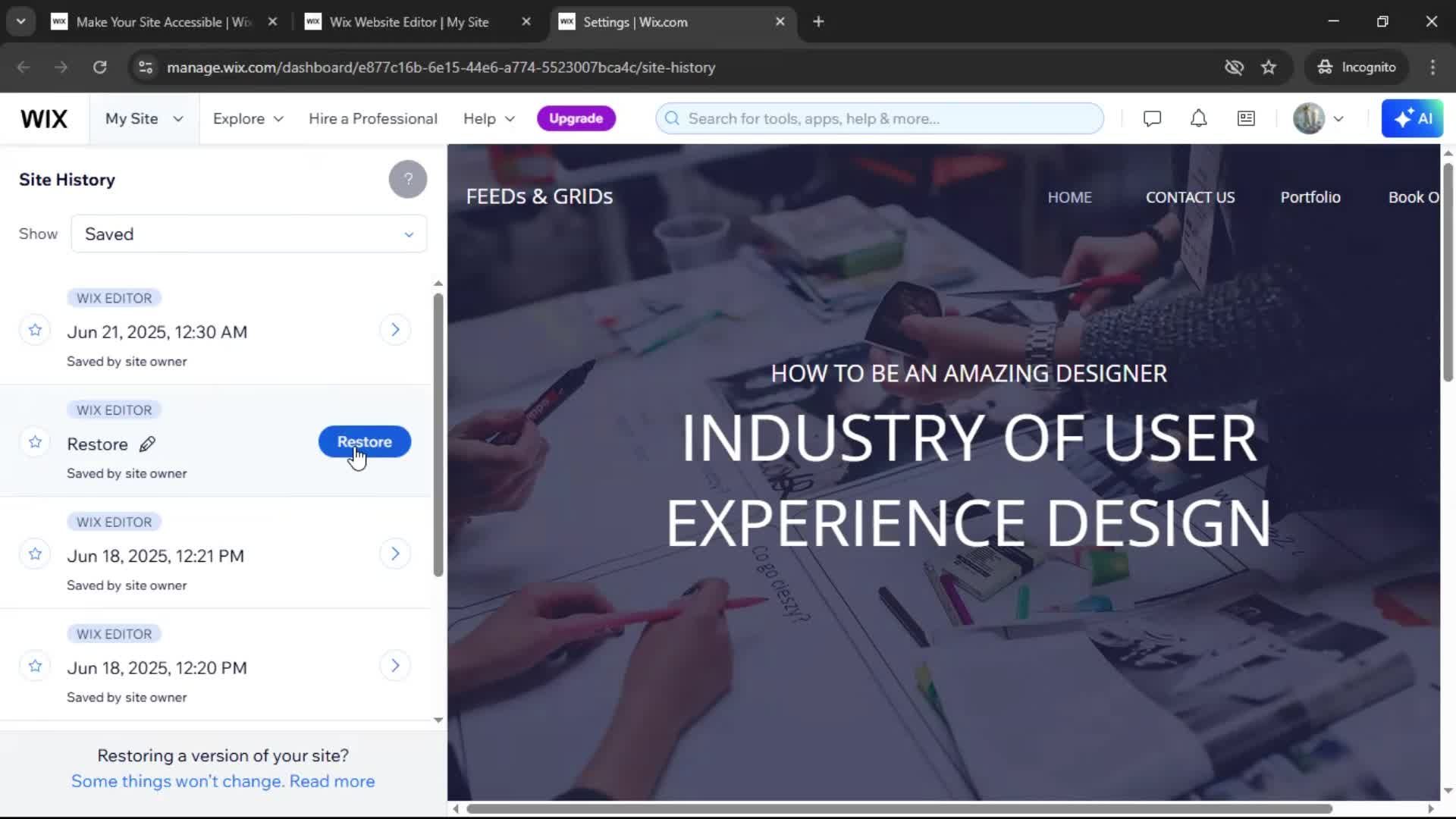The width and height of the screenshot is (1456, 819).
Task: Open the Help menu
Action: click(489, 118)
